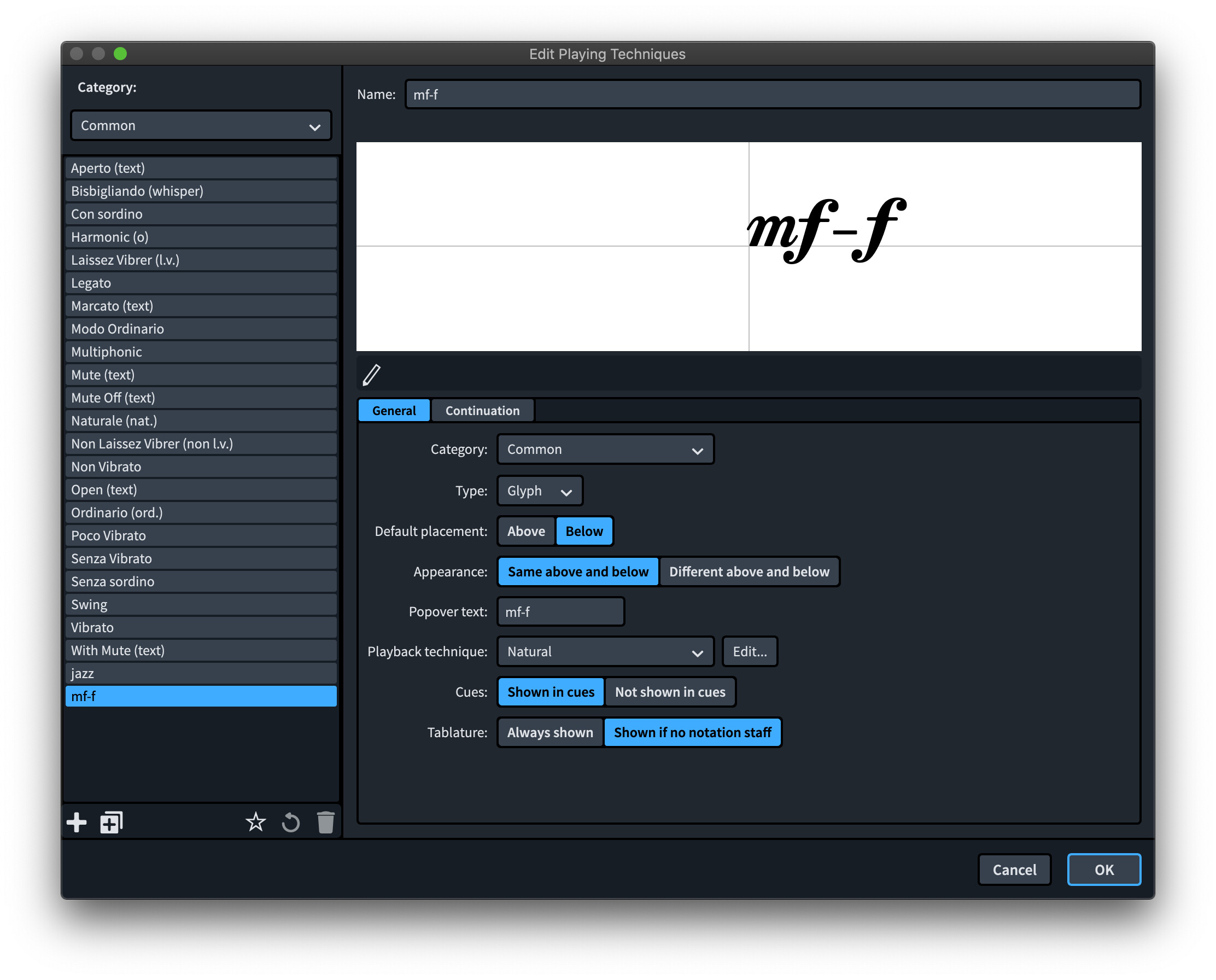The height and width of the screenshot is (980, 1216).
Task: Select Swing in the list
Action: click(x=201, y=604)
